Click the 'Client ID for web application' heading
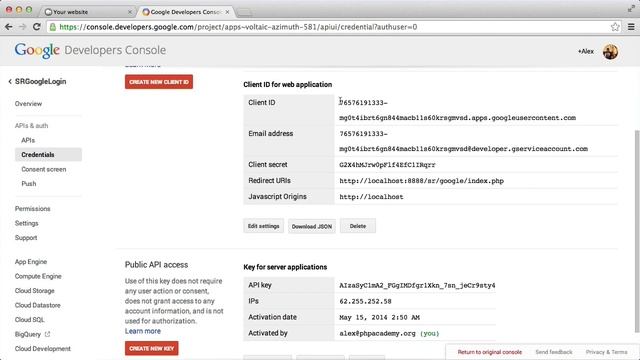Image resolution: width=640 pixels, height=360 pixels. (x=287, y=84)
